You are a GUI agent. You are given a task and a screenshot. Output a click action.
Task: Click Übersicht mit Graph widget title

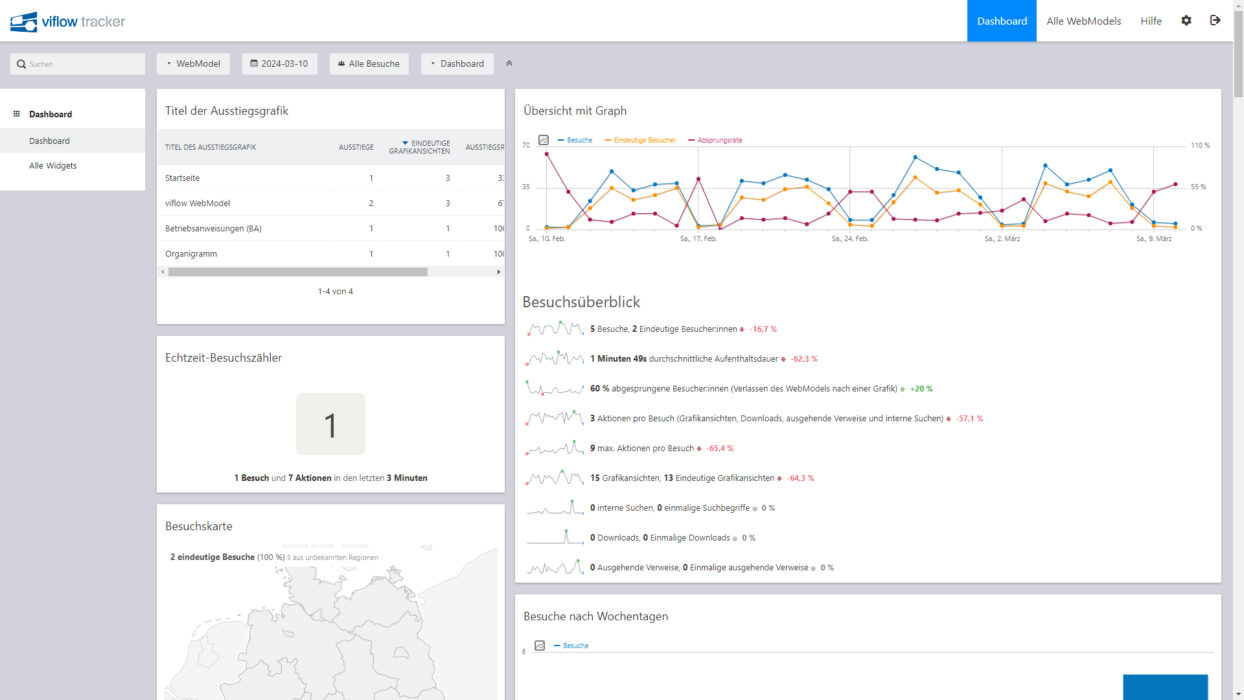(x=575, y=111)
